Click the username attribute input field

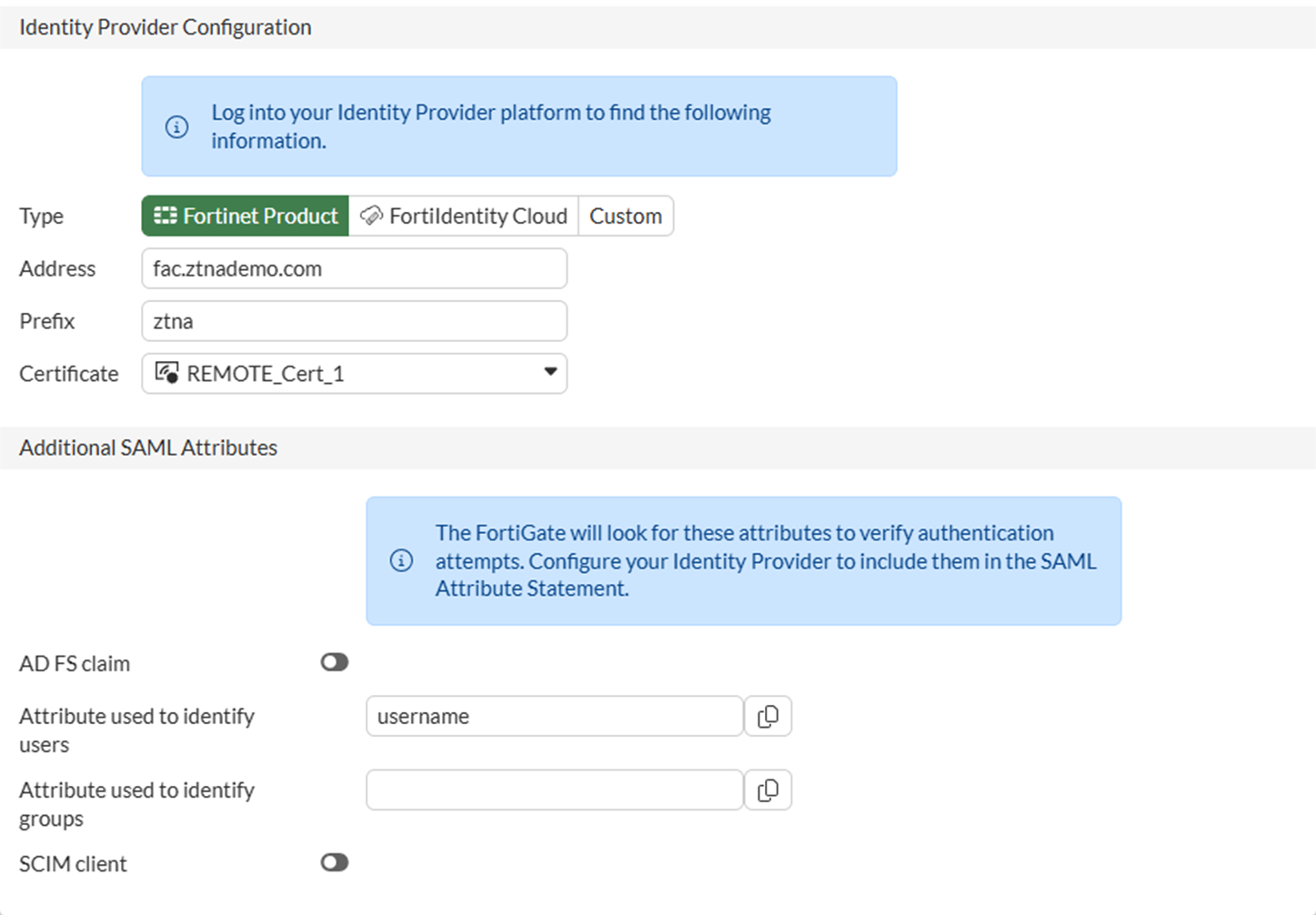554,717
